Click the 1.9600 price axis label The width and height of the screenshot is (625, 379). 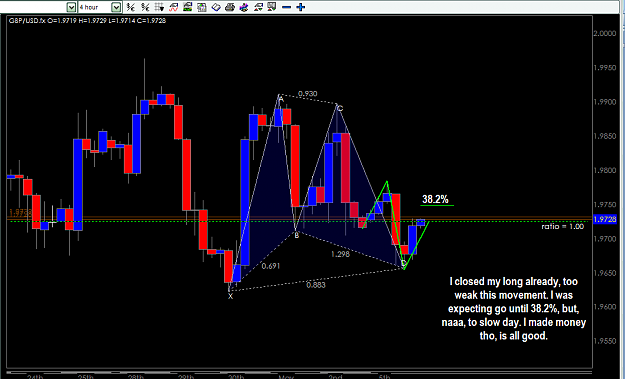pyautogui.click(x=605, y=307)
